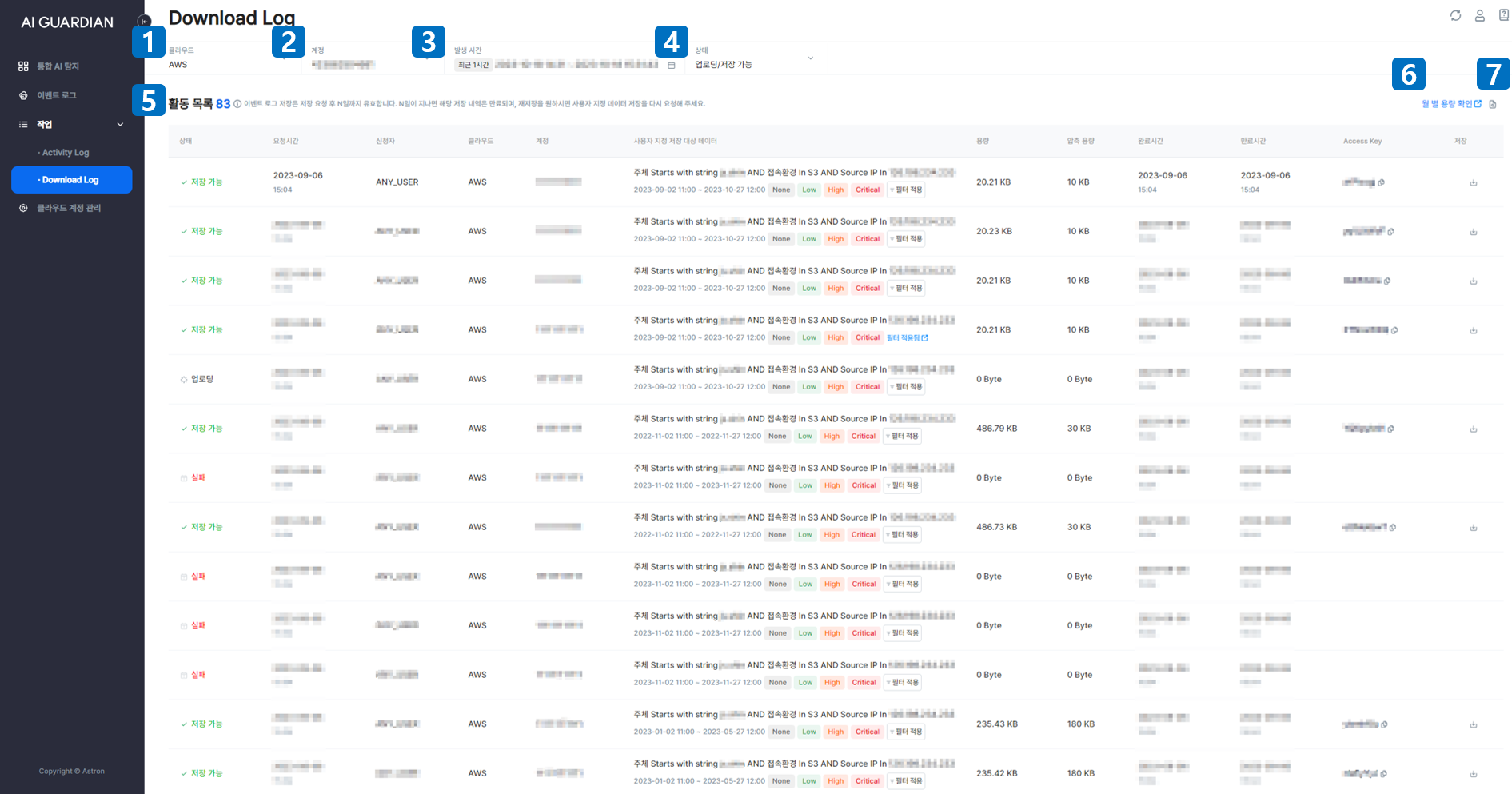Copy the Access Key in the ANY_USER row
The image size is (1512, 794).
[1382, 182]
